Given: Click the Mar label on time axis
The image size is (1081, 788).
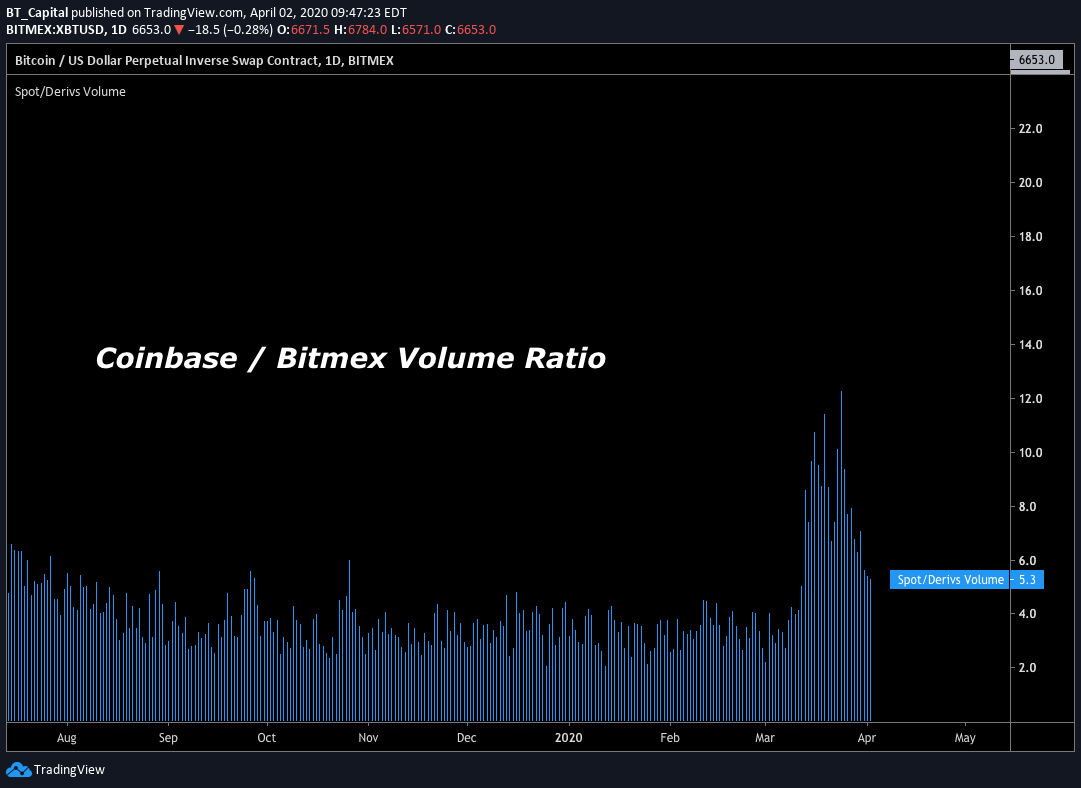Looking at the screenshot, I should pyautogui.click(x=765, y=738).
